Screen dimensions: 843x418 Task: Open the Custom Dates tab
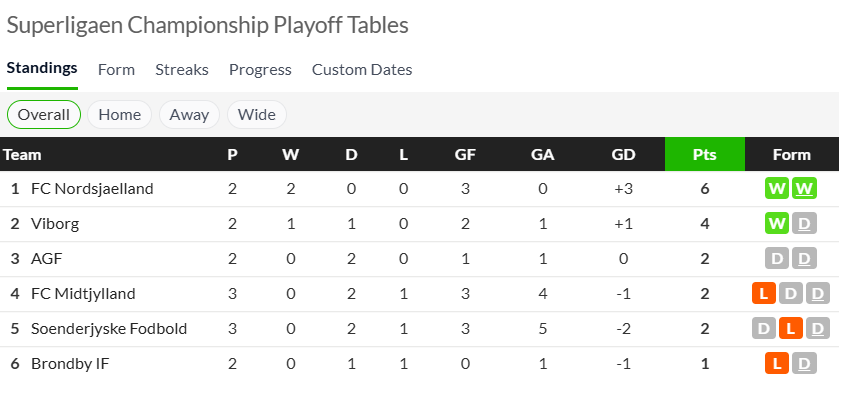click(362, 70)
